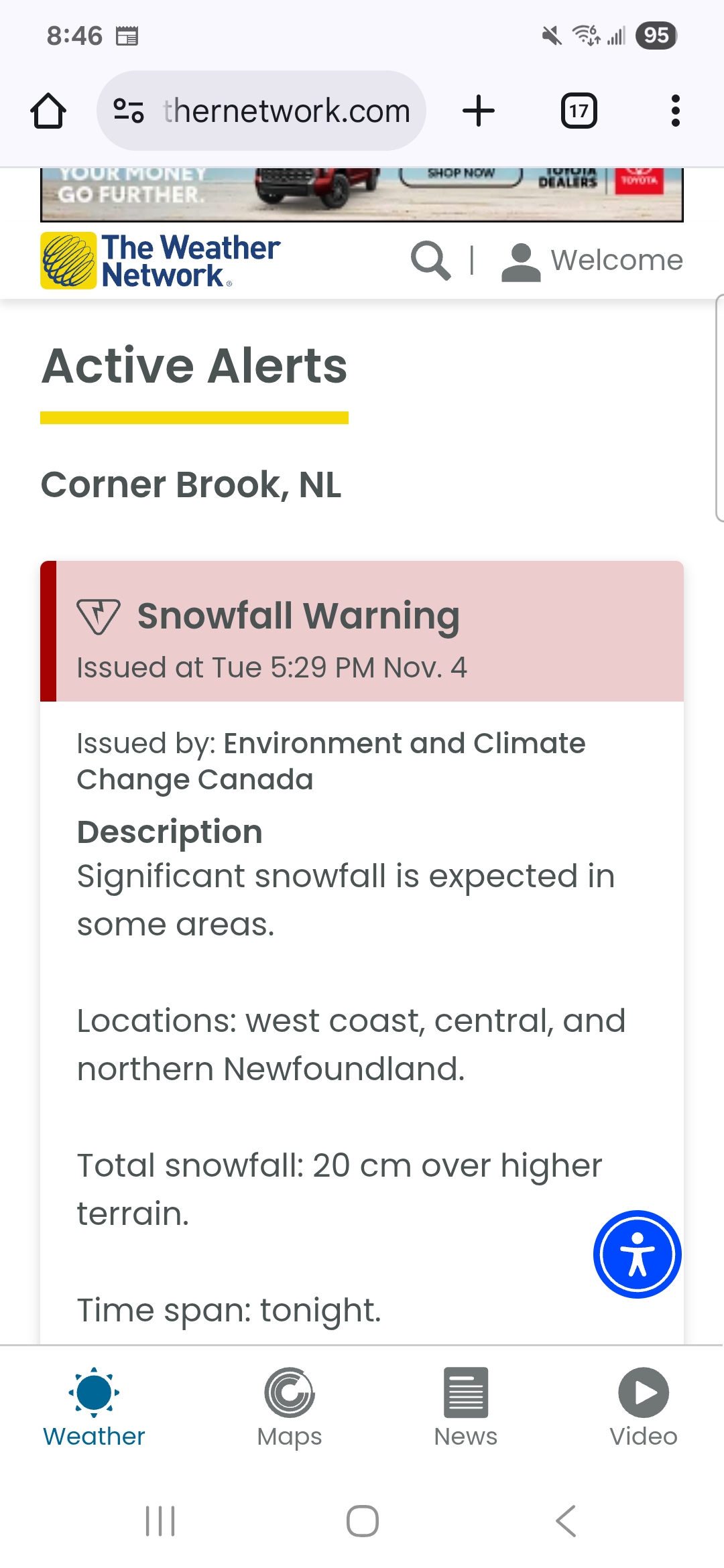Open the News tab
Image resolution: width=724 pixels, height=1568 pixels.
(465, 1407)
